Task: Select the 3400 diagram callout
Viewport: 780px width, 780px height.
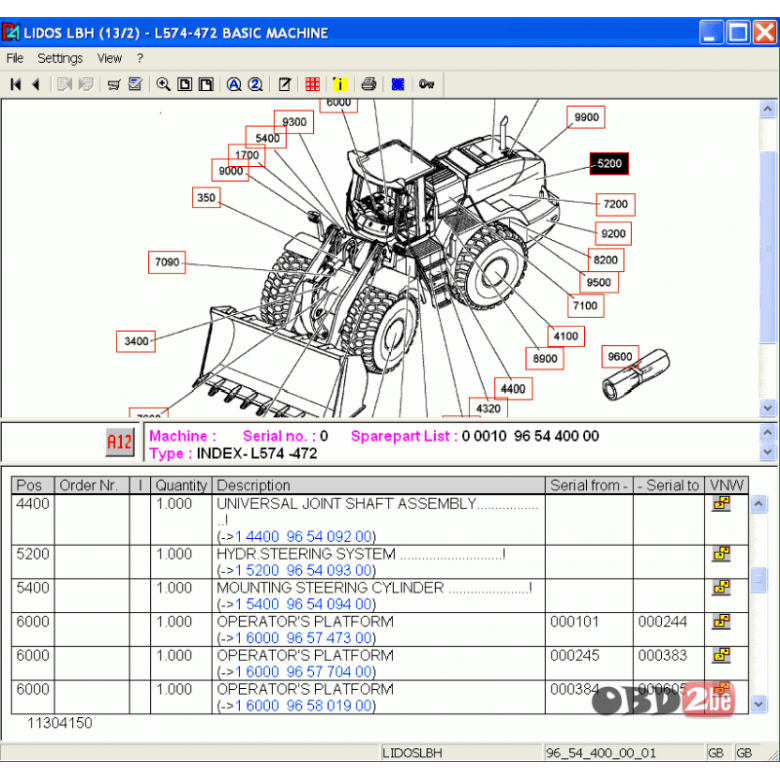Action: (x=136, y=341)
